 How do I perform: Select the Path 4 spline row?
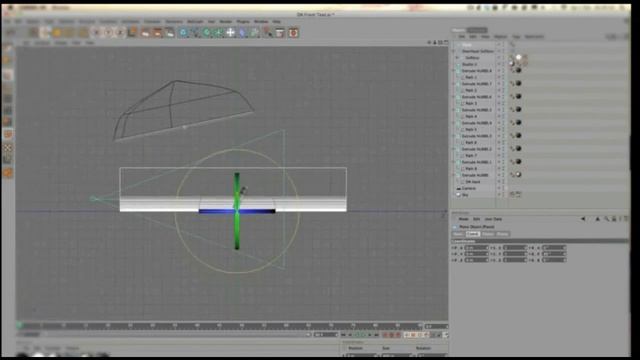[471, 116]
